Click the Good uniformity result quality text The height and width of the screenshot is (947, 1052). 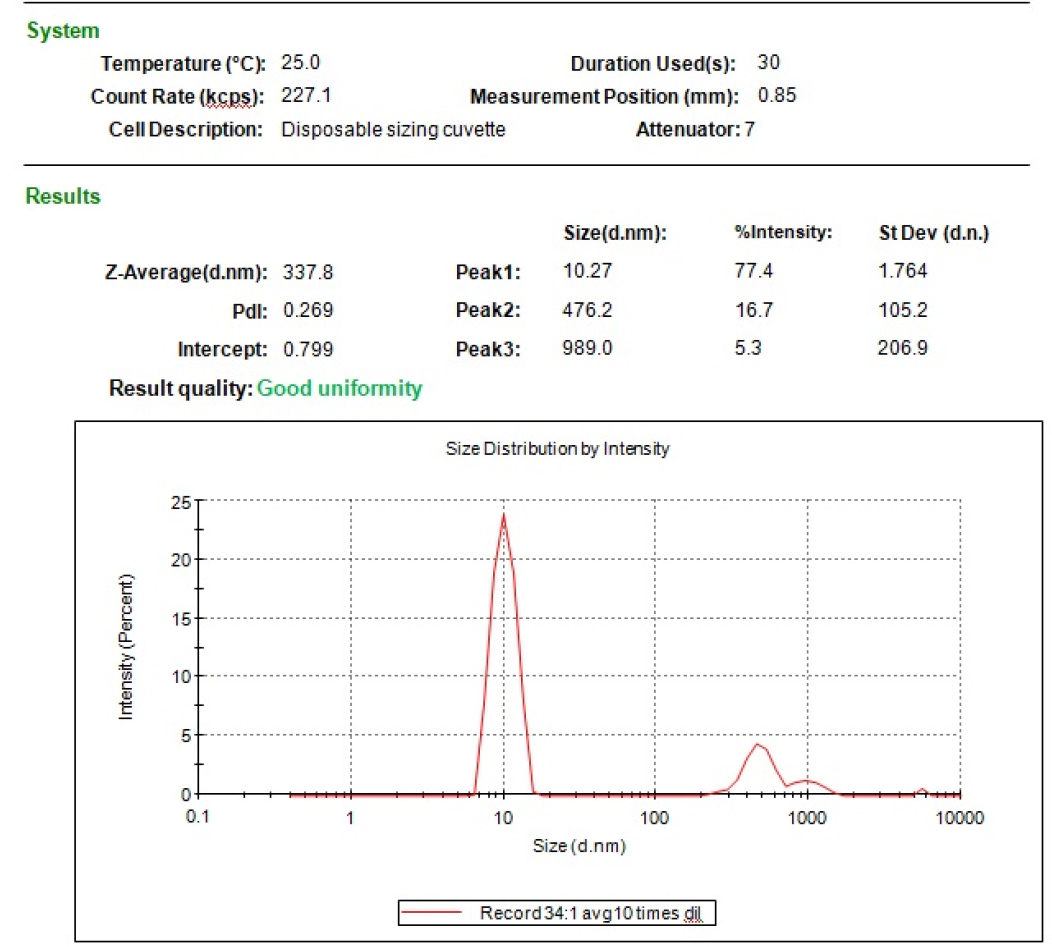pos(339,388)
